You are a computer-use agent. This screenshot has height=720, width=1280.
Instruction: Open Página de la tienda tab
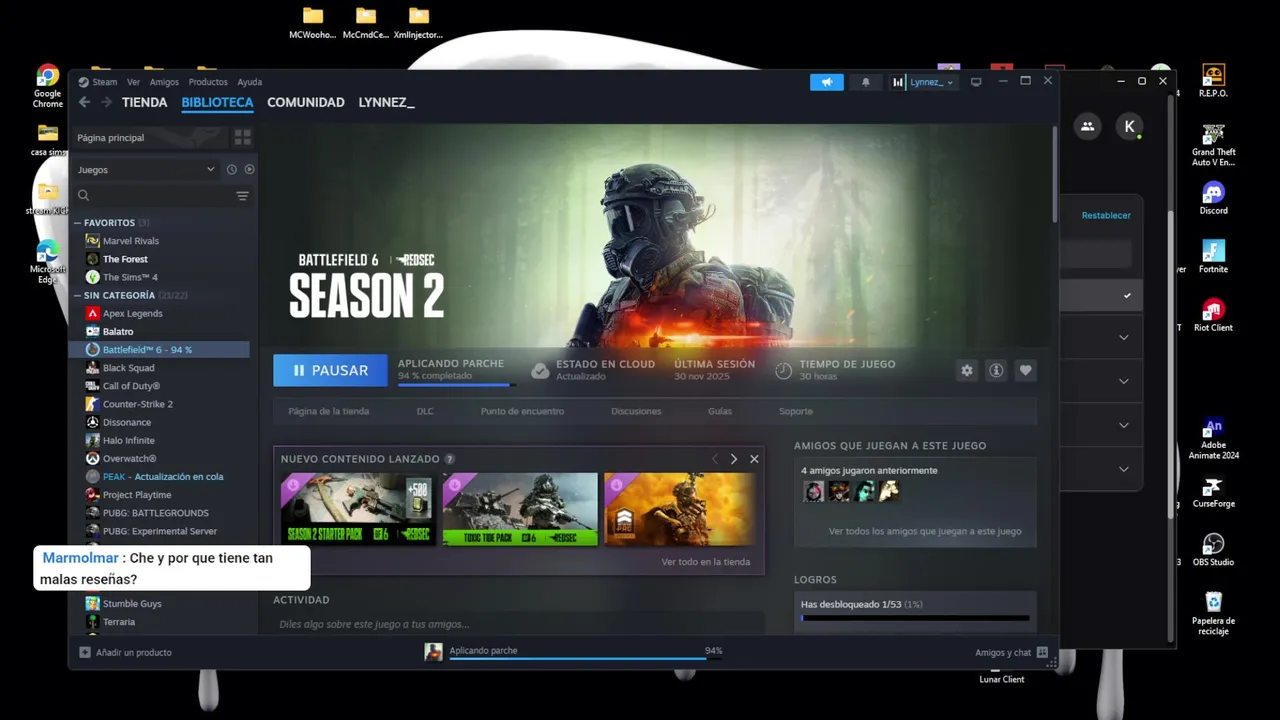click(x=329, y=411)
